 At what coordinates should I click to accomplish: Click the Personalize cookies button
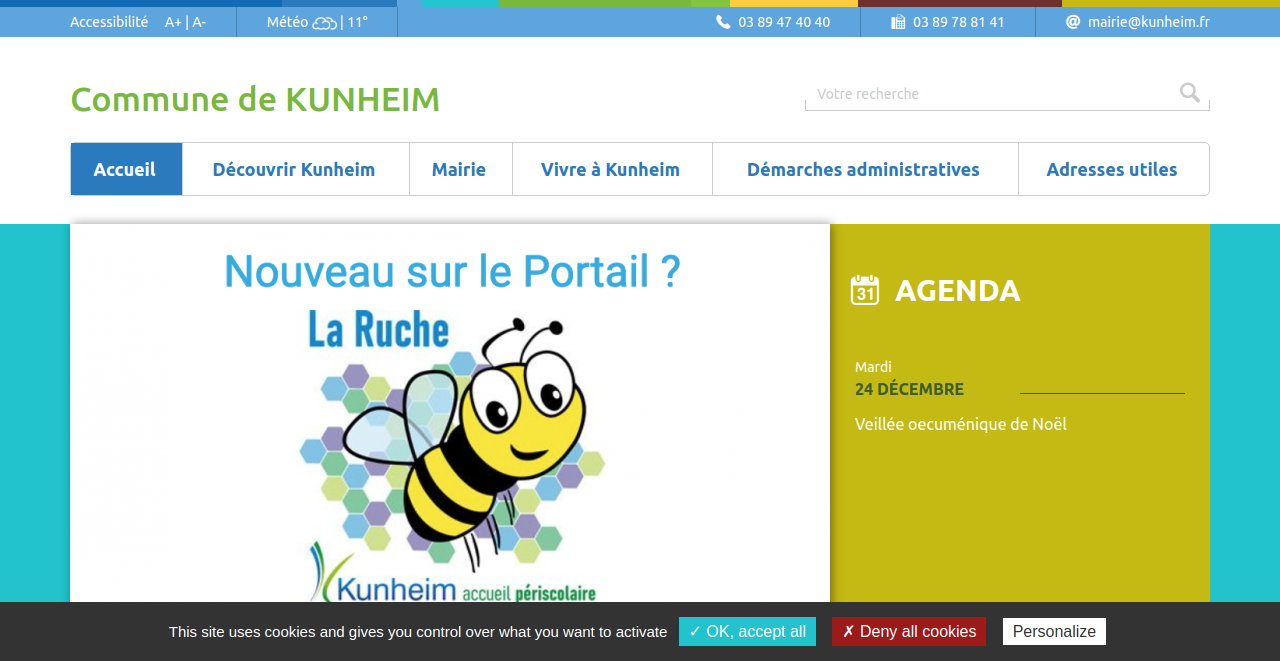[x=1054, y=632]
